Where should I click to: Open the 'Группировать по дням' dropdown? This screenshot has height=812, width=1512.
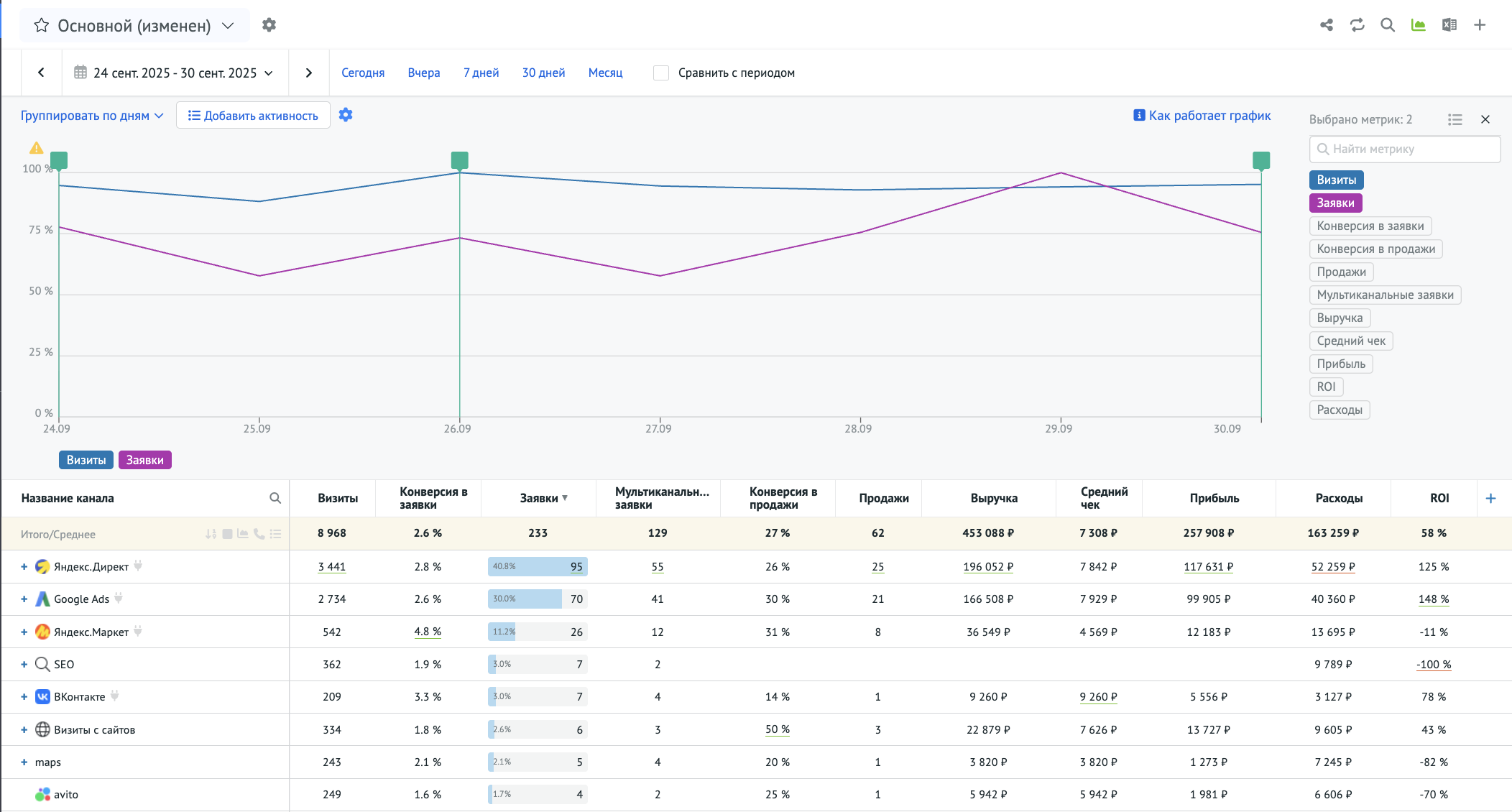click(92, 116)
